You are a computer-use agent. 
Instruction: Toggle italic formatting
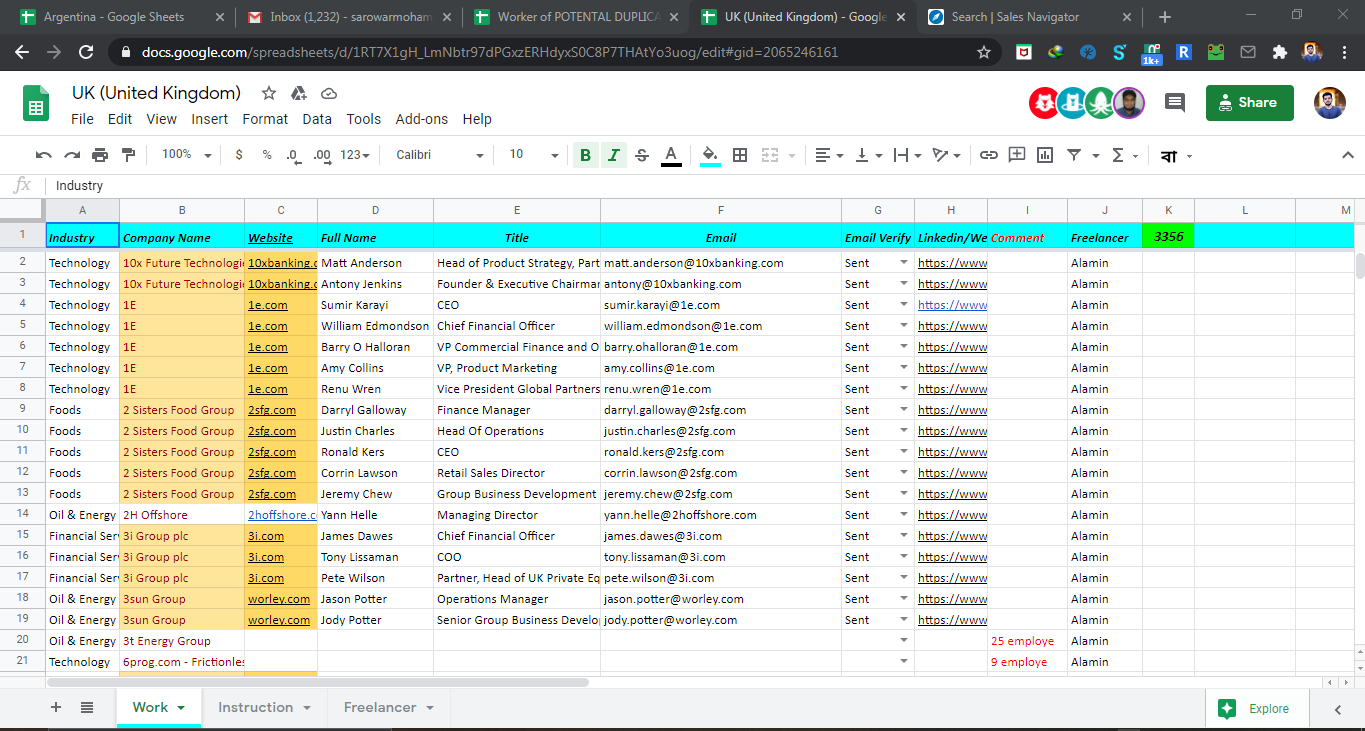pos(613,155)
